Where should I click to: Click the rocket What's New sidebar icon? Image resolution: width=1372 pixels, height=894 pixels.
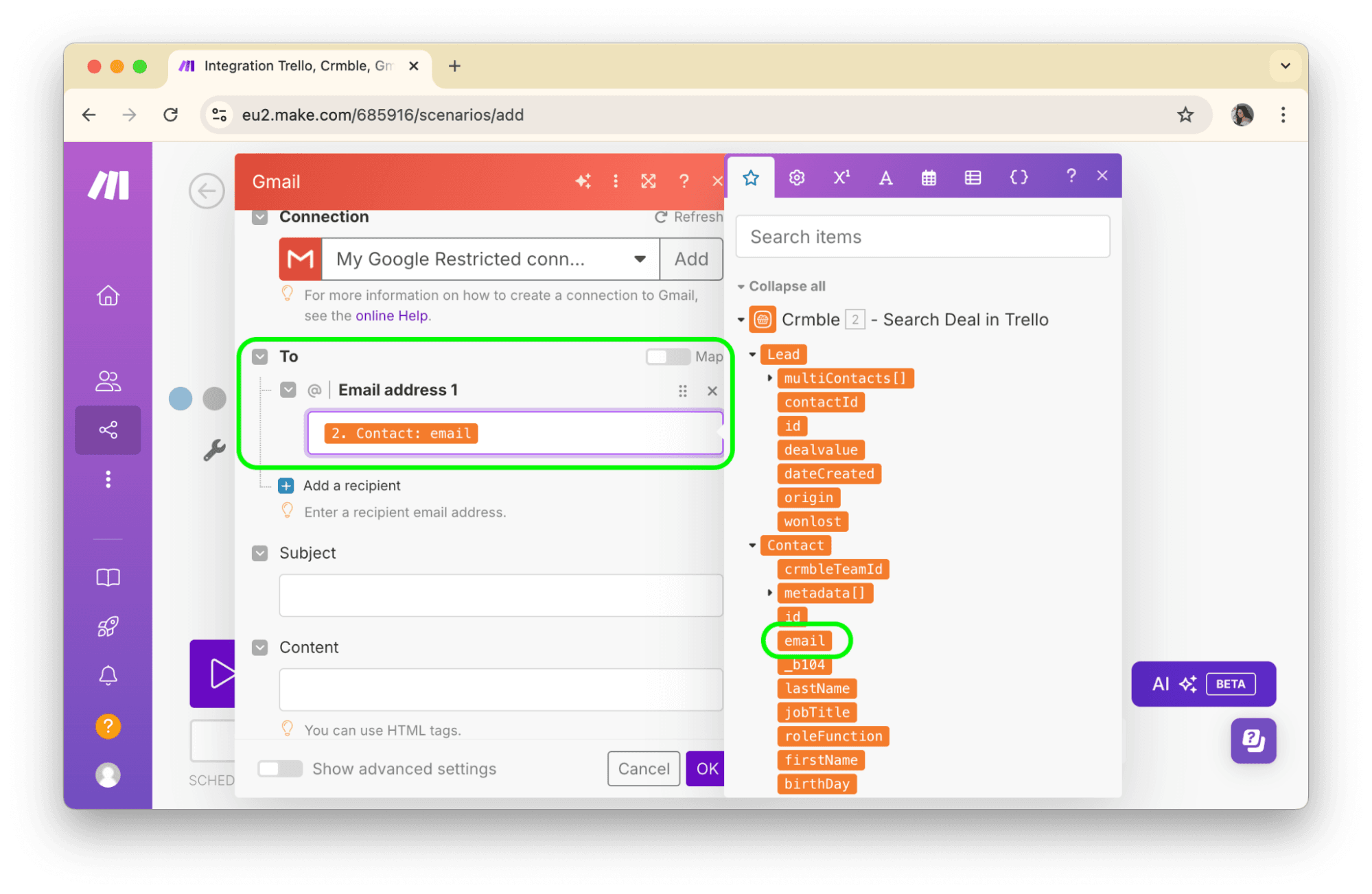[x=108, y=626]
